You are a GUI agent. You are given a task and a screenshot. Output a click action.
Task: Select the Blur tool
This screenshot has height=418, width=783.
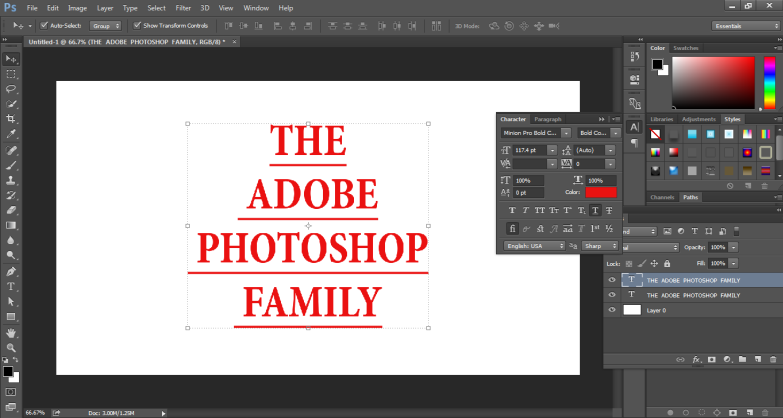coord(11,240)
